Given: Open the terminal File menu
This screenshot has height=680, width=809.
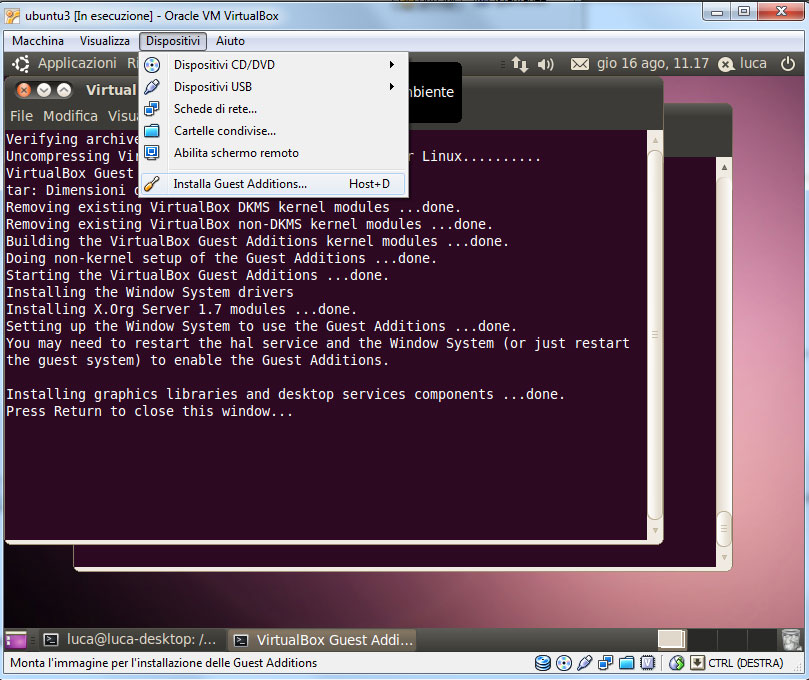Looking at the screenshot, I should [21, 116].
